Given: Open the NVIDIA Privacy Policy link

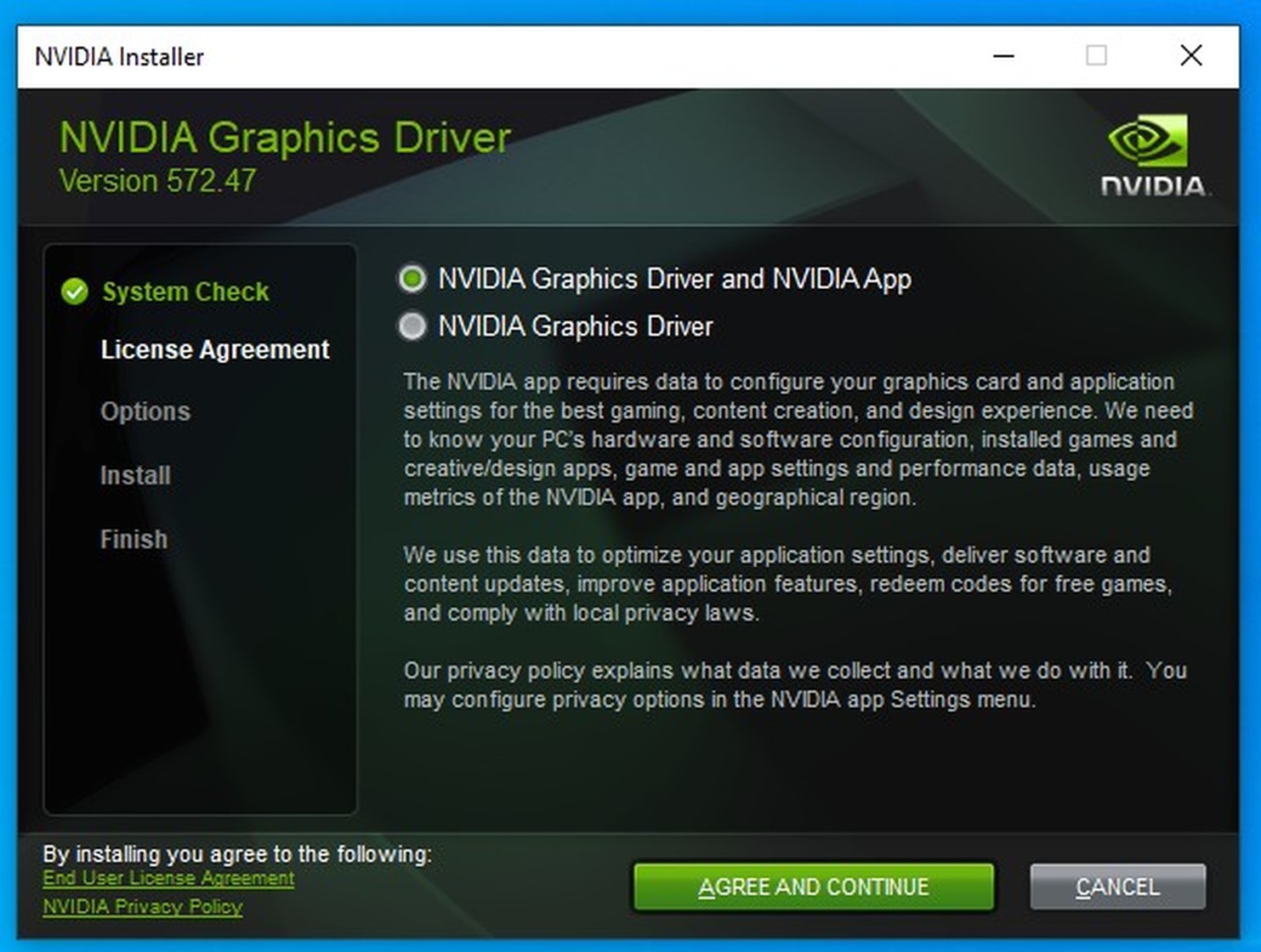Looking at the screenshot, I should pyautogui.click(x=143, y=907).
